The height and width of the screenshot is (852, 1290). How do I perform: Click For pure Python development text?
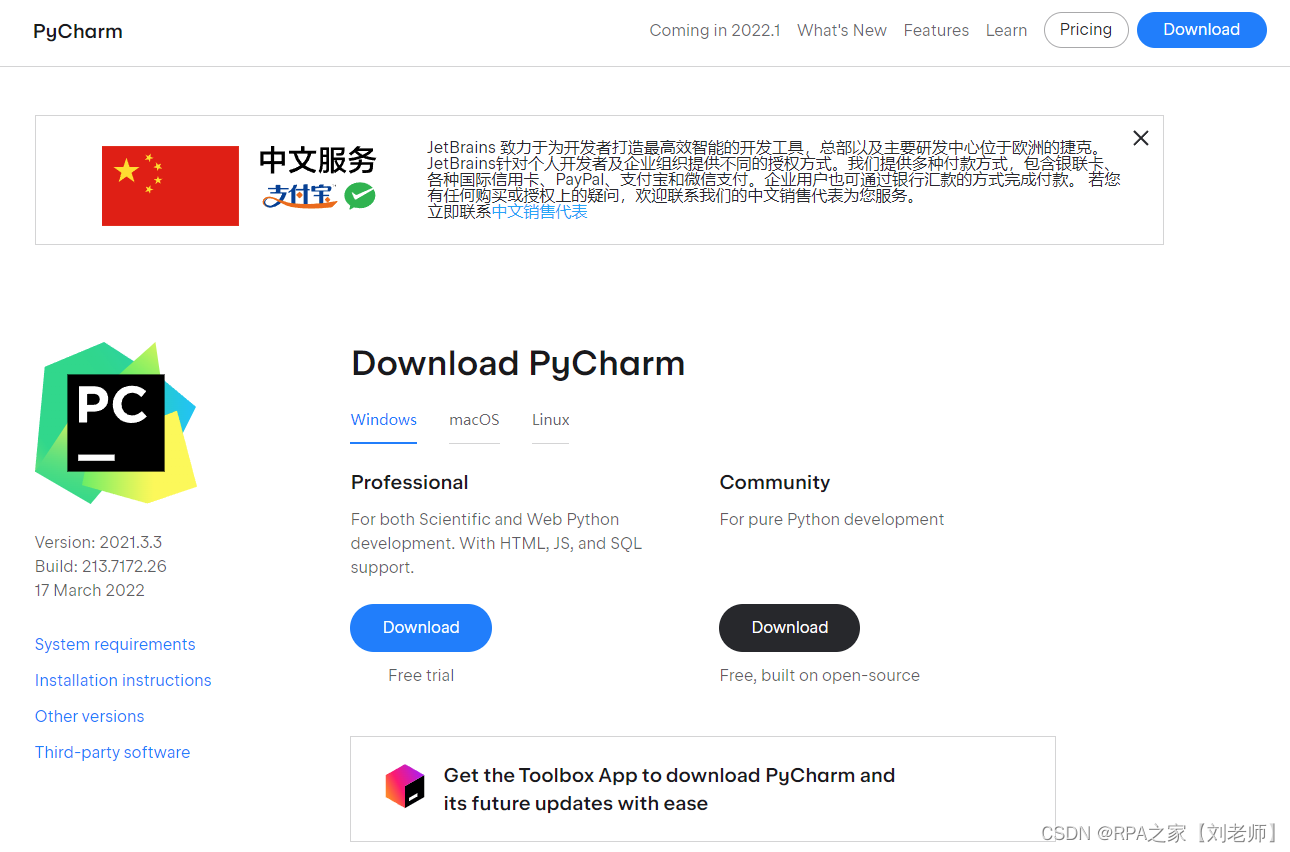(831, 519)
